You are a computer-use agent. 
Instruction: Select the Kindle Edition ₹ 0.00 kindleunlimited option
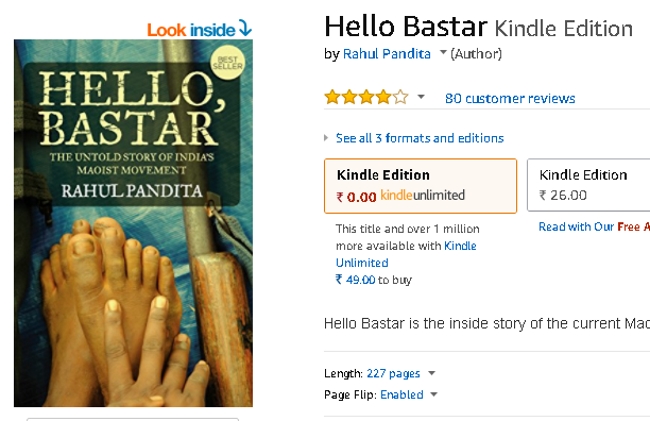pyautogui.click(x=420, y=185)
